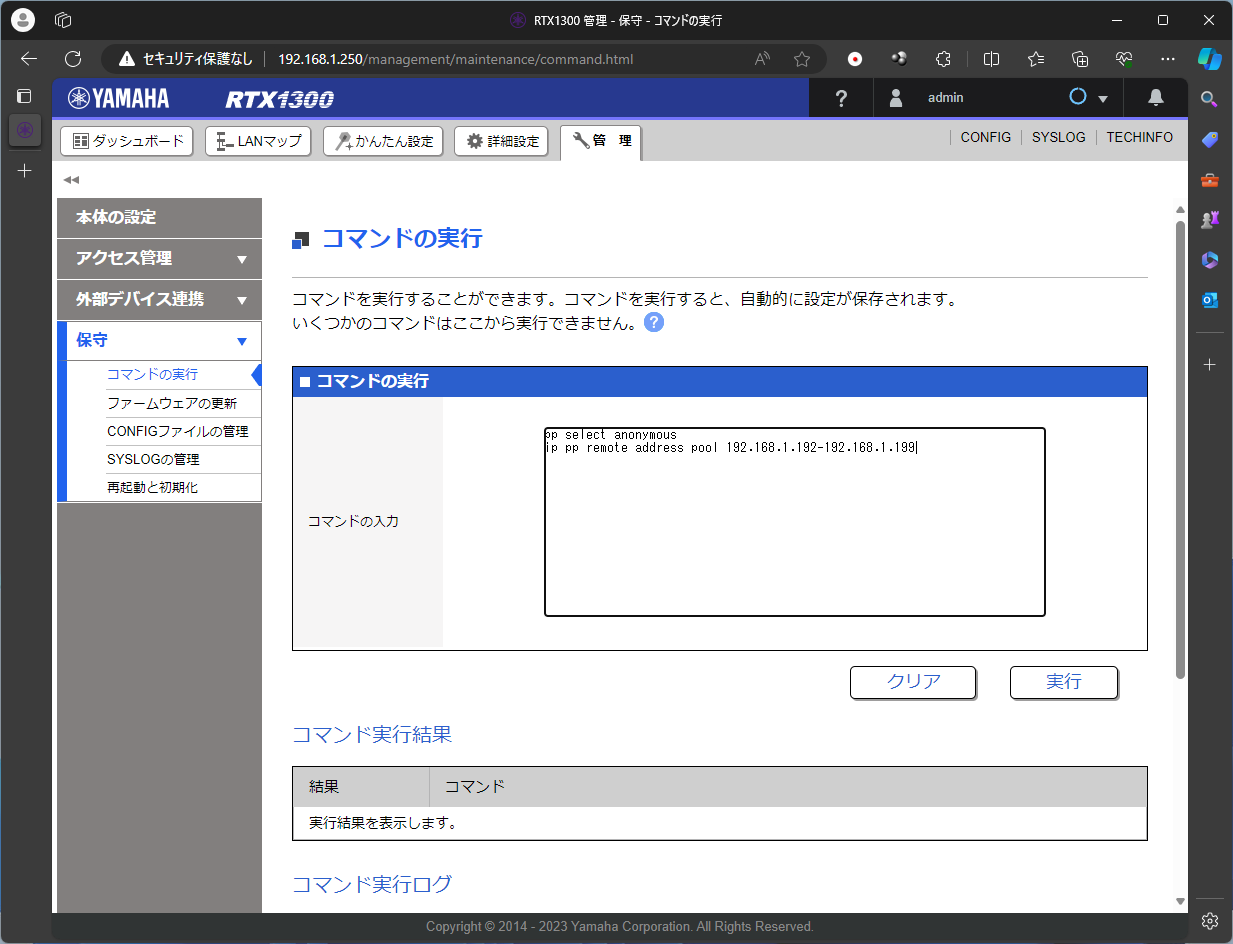The image size is (1233, 944).
Task: Click the page vertical scrollbar
Action: click(x=1180, y=450)
